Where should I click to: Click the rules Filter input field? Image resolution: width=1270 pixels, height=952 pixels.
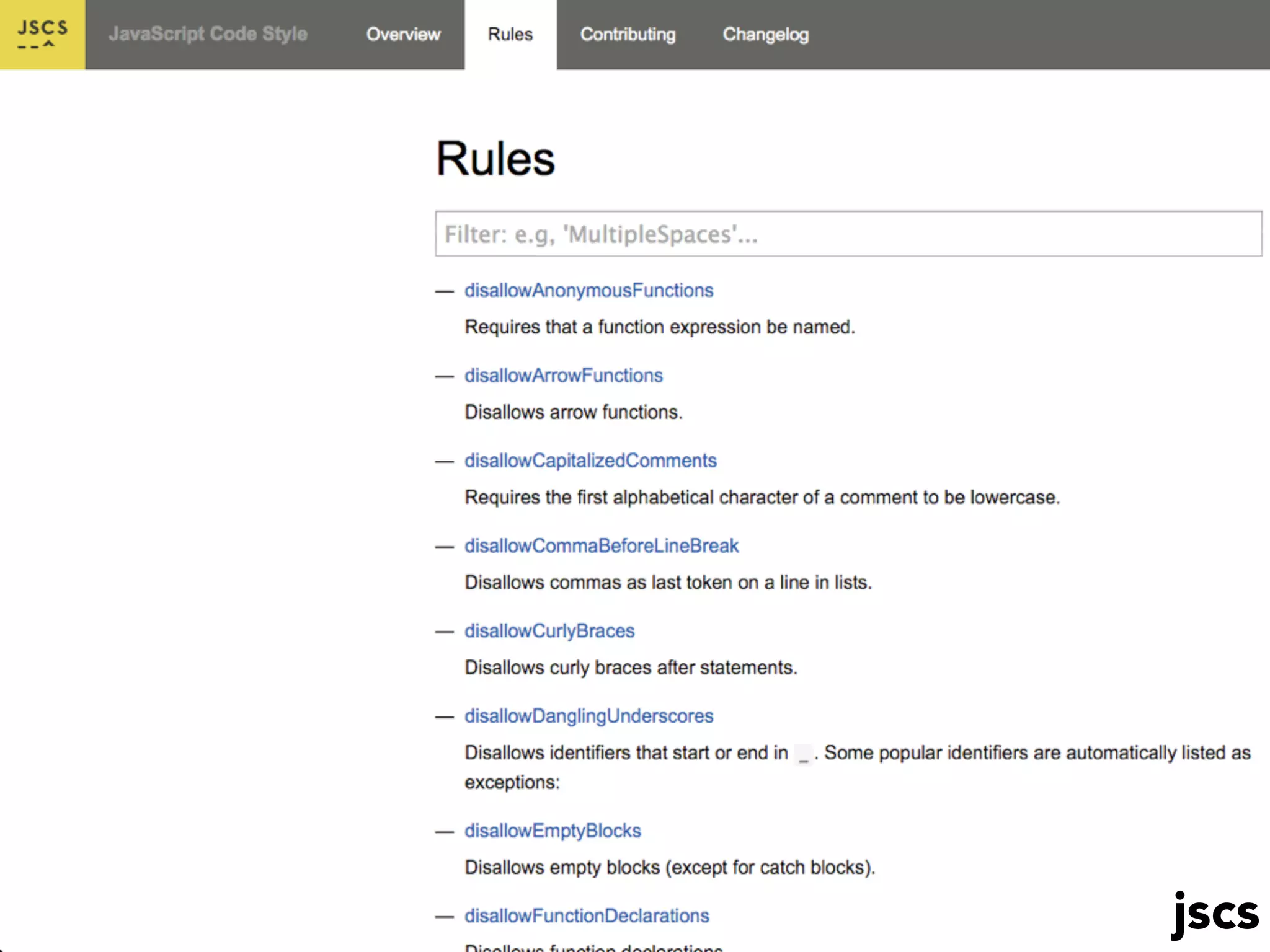coord(848,234)
